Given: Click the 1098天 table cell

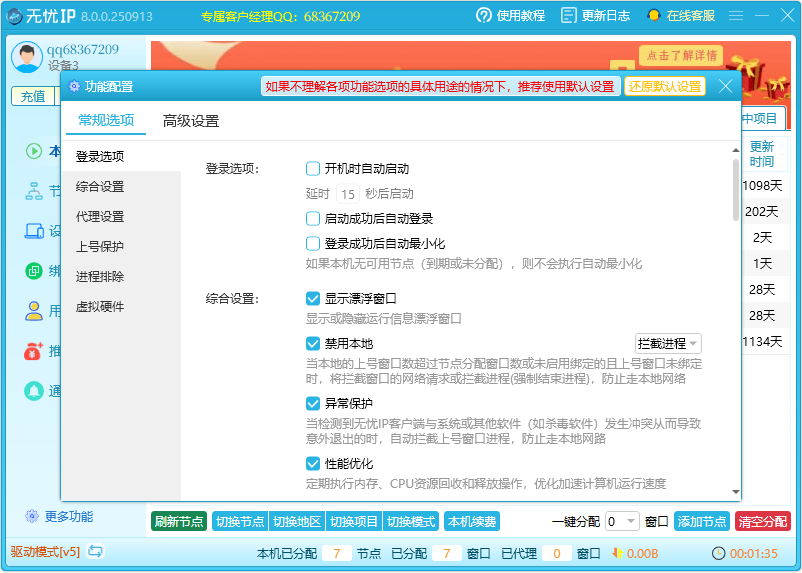Looking at the screenshot, I should coord(762,186).
